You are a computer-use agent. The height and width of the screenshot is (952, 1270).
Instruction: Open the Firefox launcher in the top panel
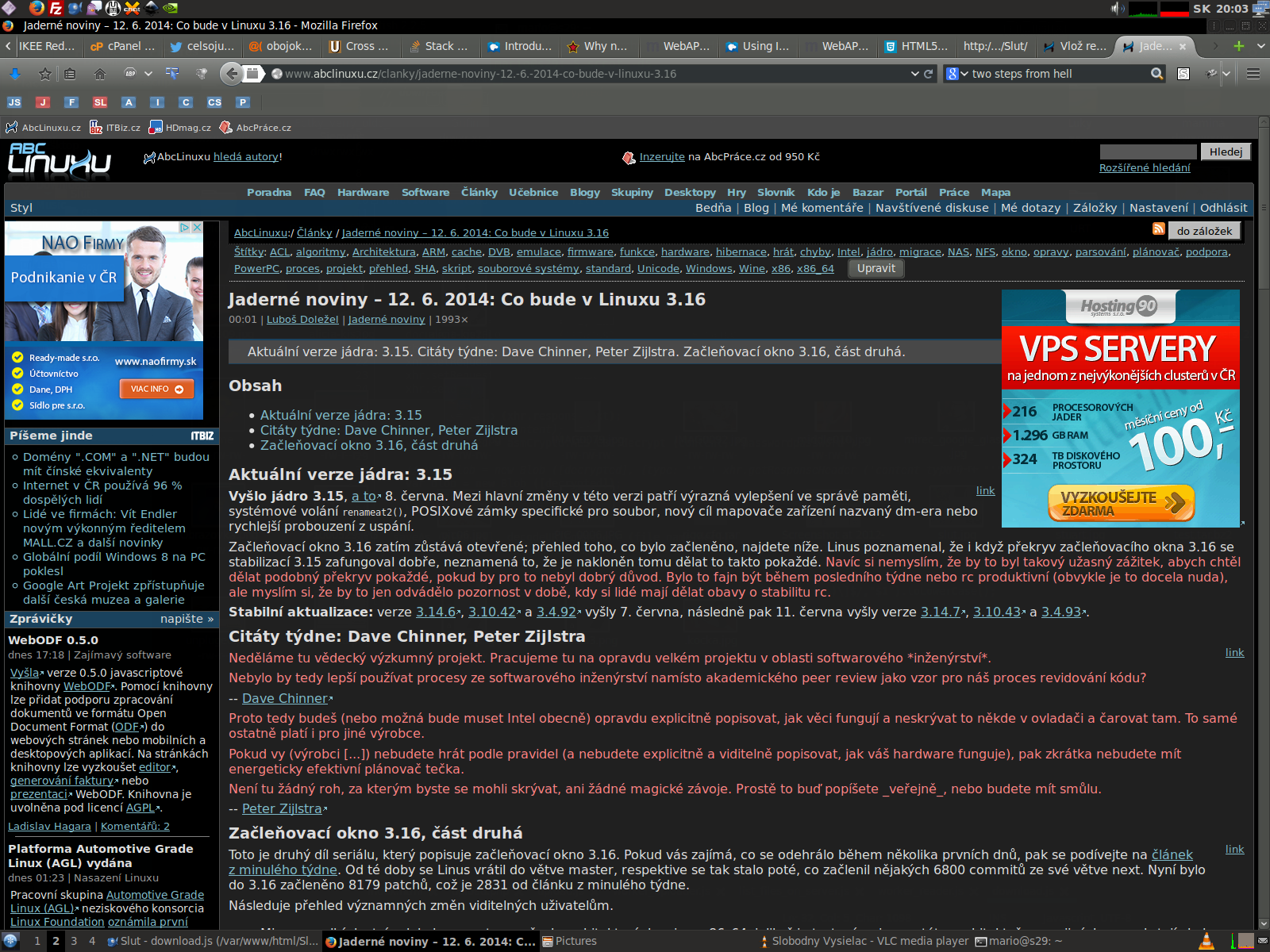pyautogui.click(x=37, y=8)
